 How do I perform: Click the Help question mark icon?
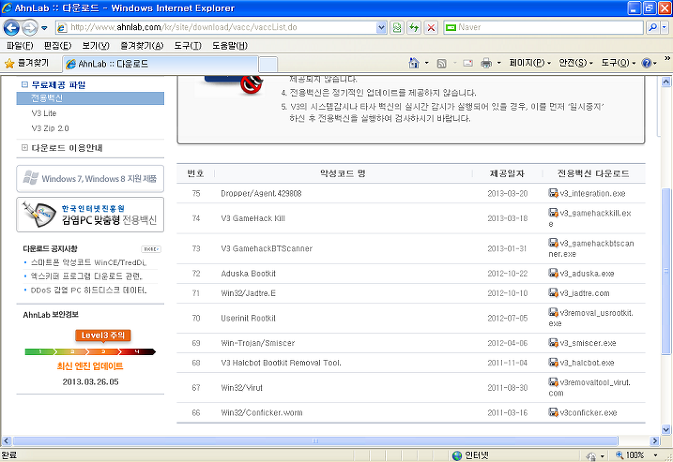[646, 63]
